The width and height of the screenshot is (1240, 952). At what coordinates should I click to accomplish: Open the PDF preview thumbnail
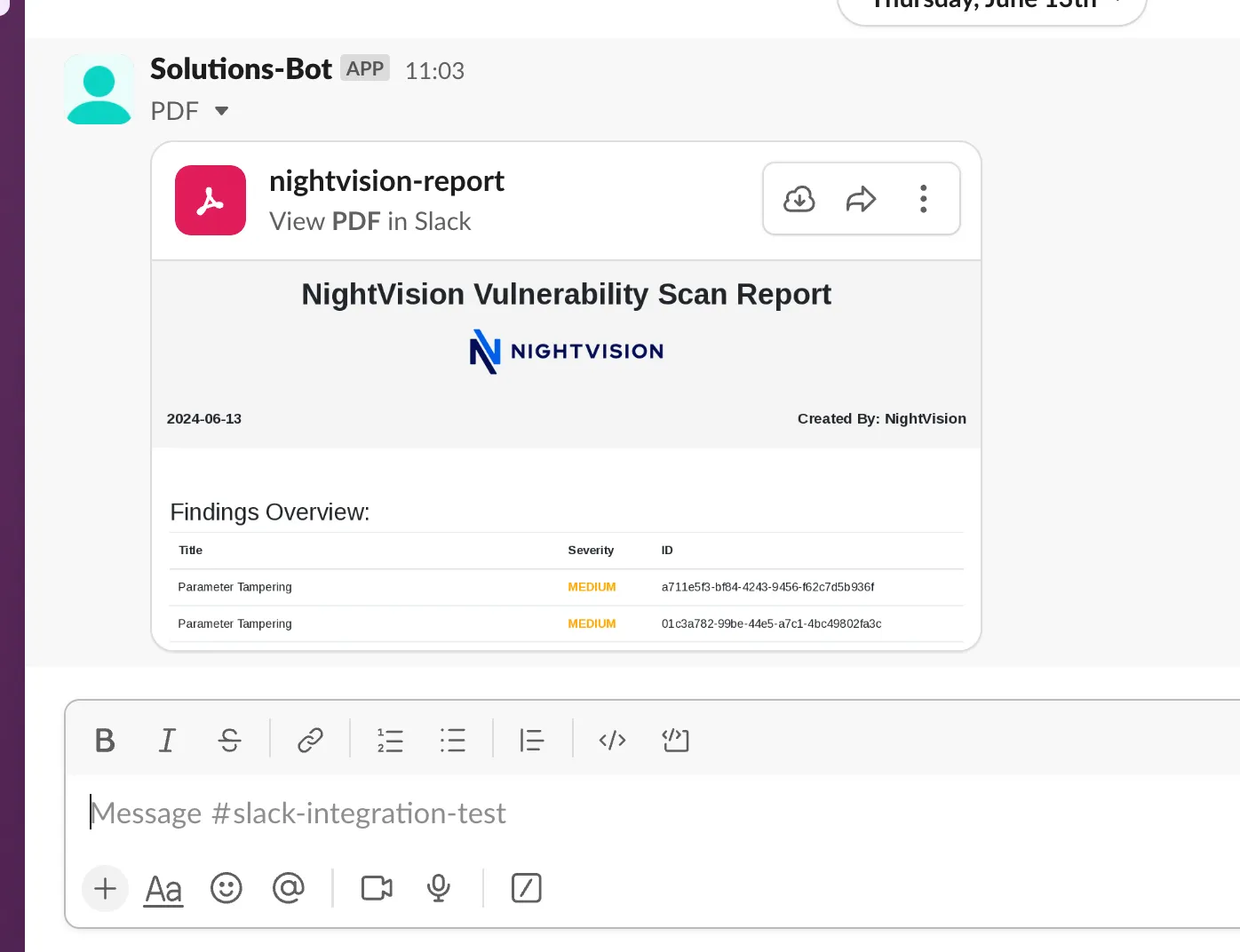(567, 455)
